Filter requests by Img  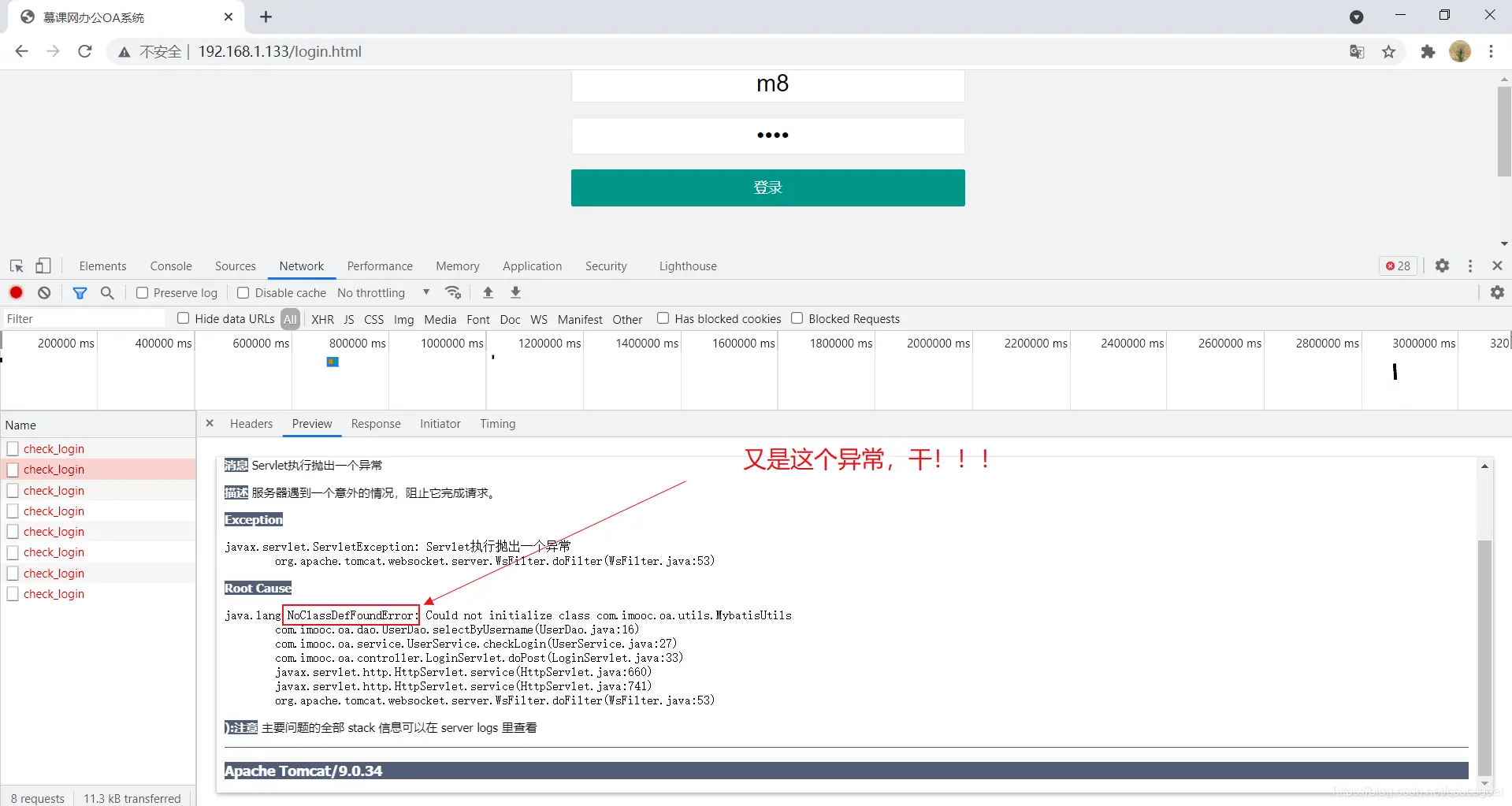(404, 319)
